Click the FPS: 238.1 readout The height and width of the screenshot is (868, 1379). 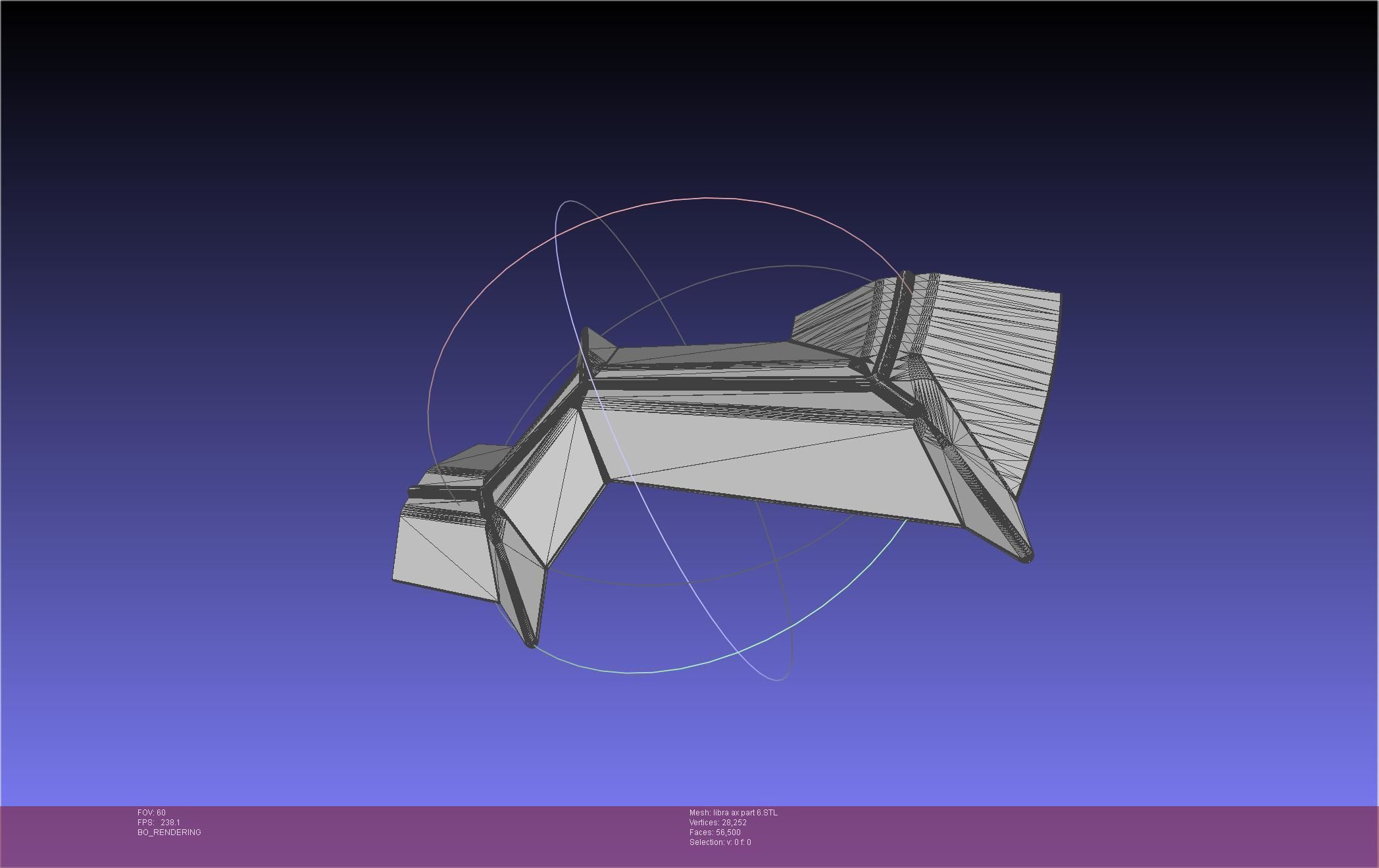pyautogui.click(x=159, y=823)
